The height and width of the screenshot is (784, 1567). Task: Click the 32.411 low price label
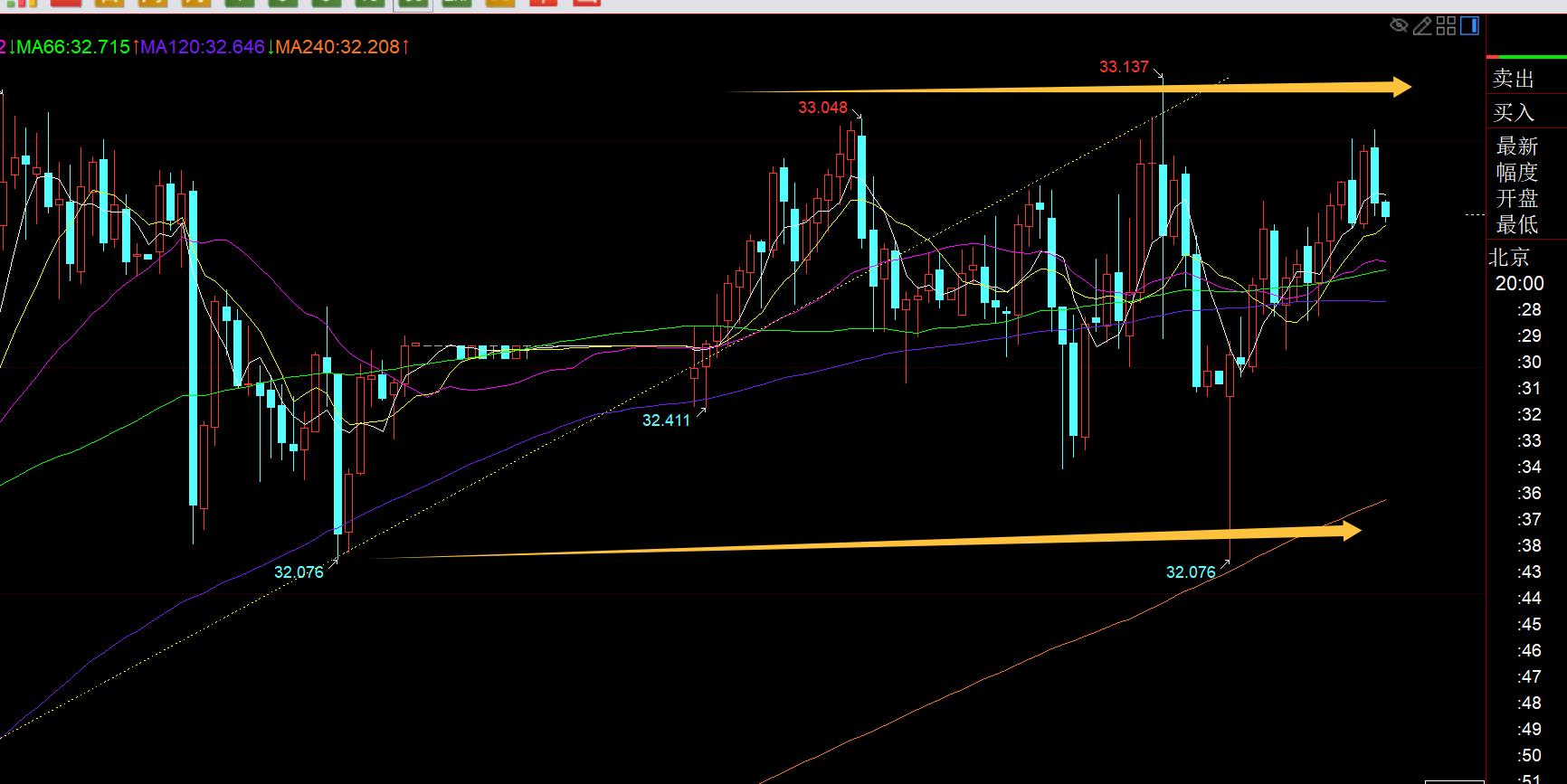(666, 420)
